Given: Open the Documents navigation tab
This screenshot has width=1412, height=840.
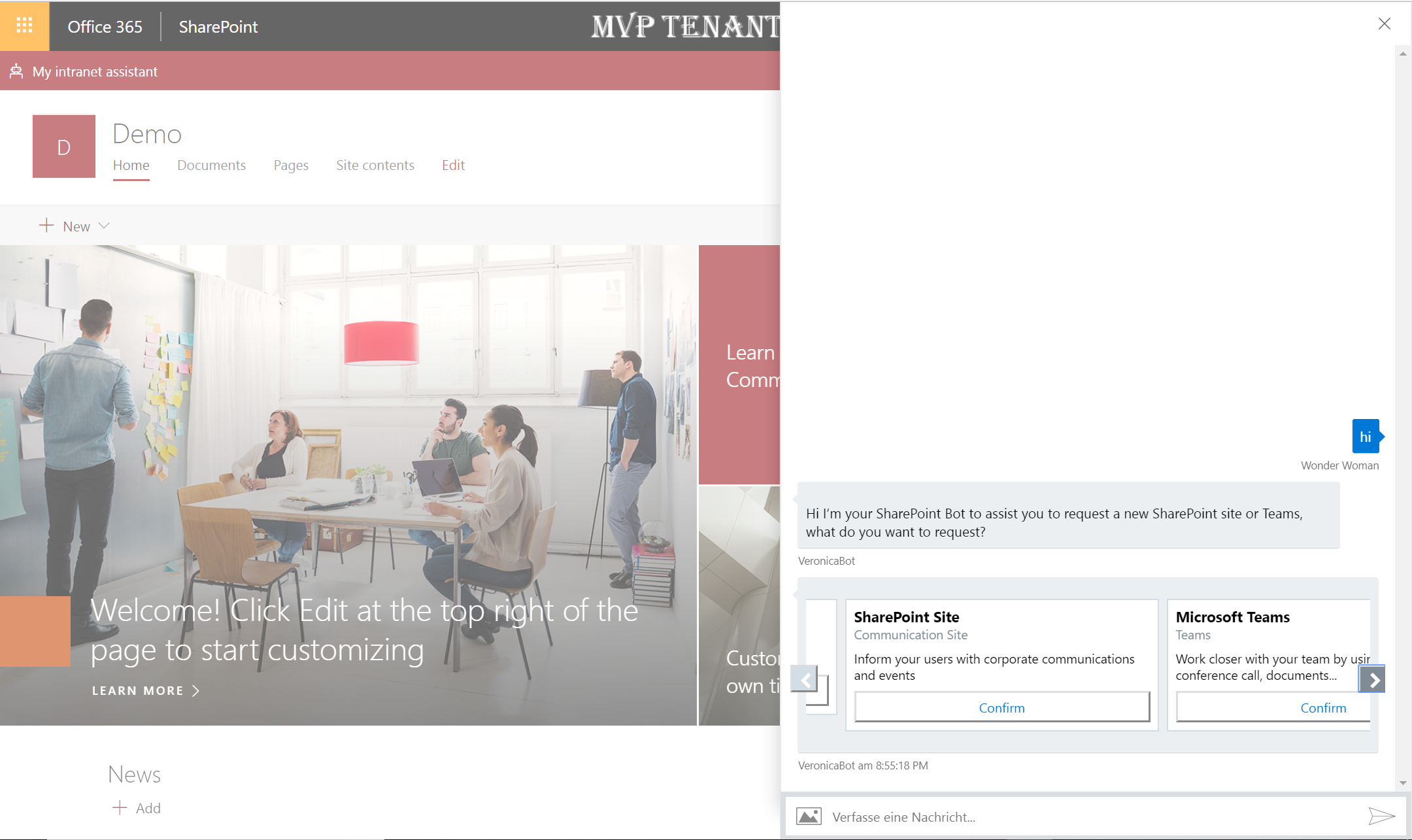Looking at the screenshot, I should pos(211,165).
